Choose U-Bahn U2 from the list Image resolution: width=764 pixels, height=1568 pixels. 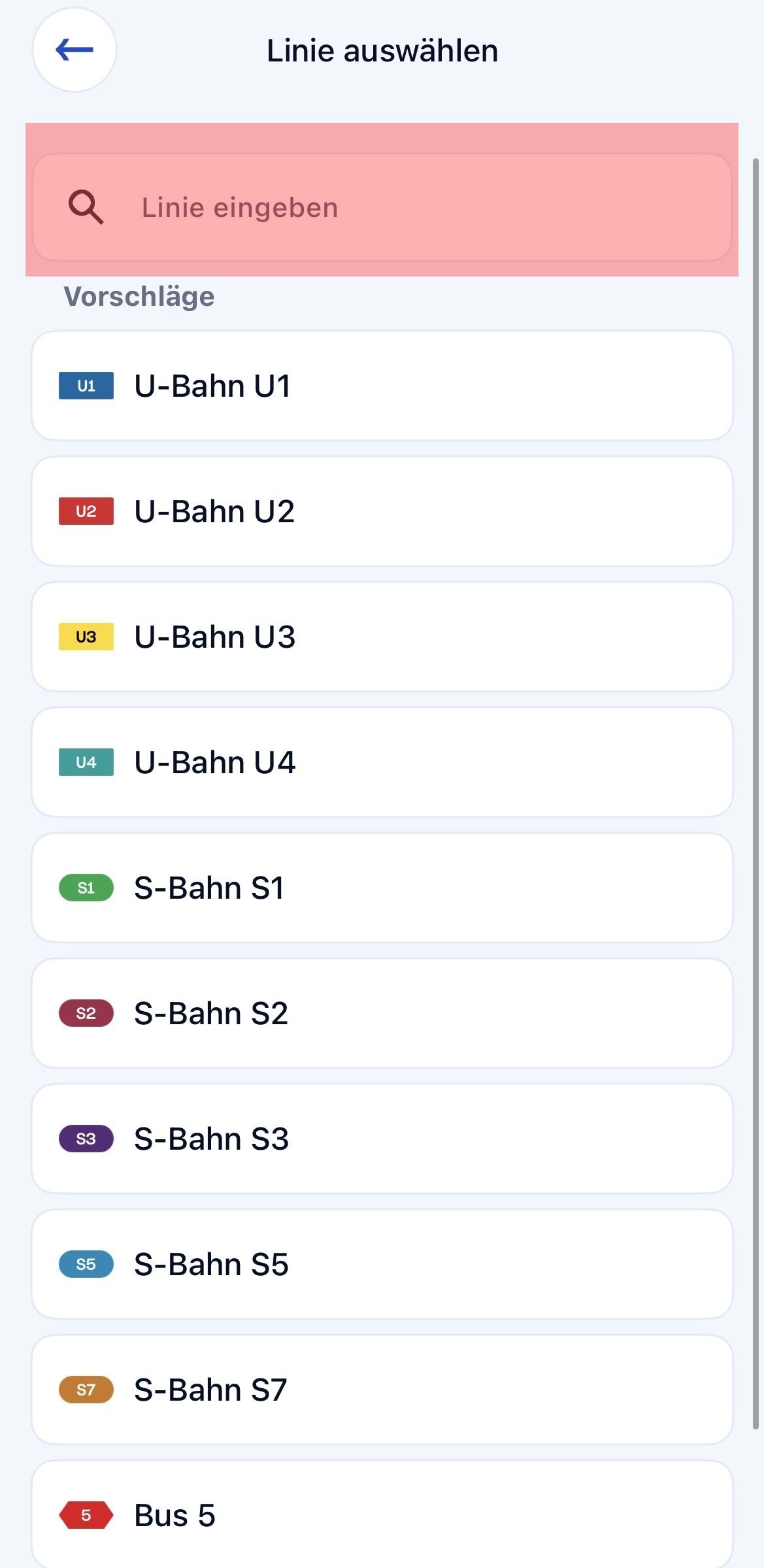[382, 511]
